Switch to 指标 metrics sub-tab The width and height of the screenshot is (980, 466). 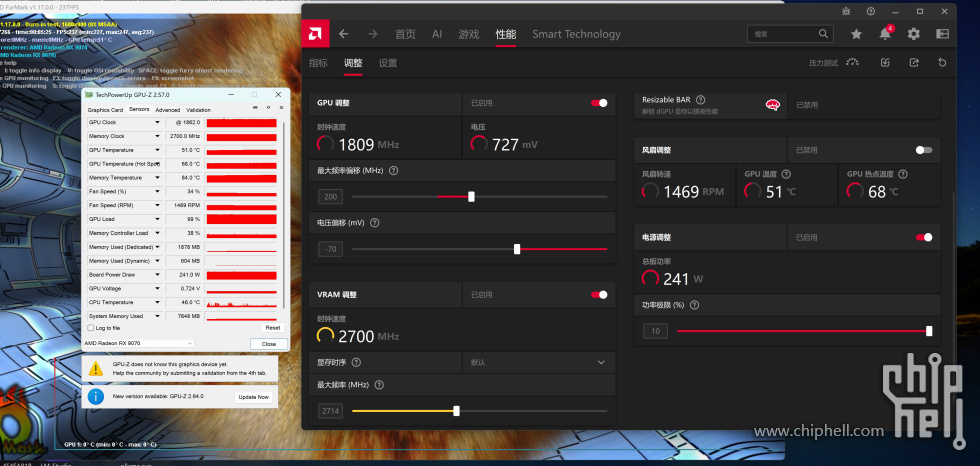point(318,63)
